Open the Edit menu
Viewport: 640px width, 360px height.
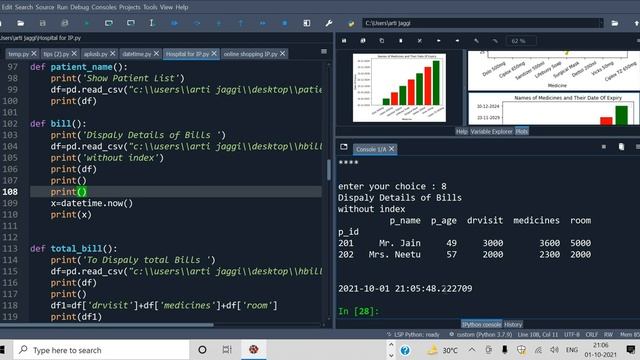[7, 7]
